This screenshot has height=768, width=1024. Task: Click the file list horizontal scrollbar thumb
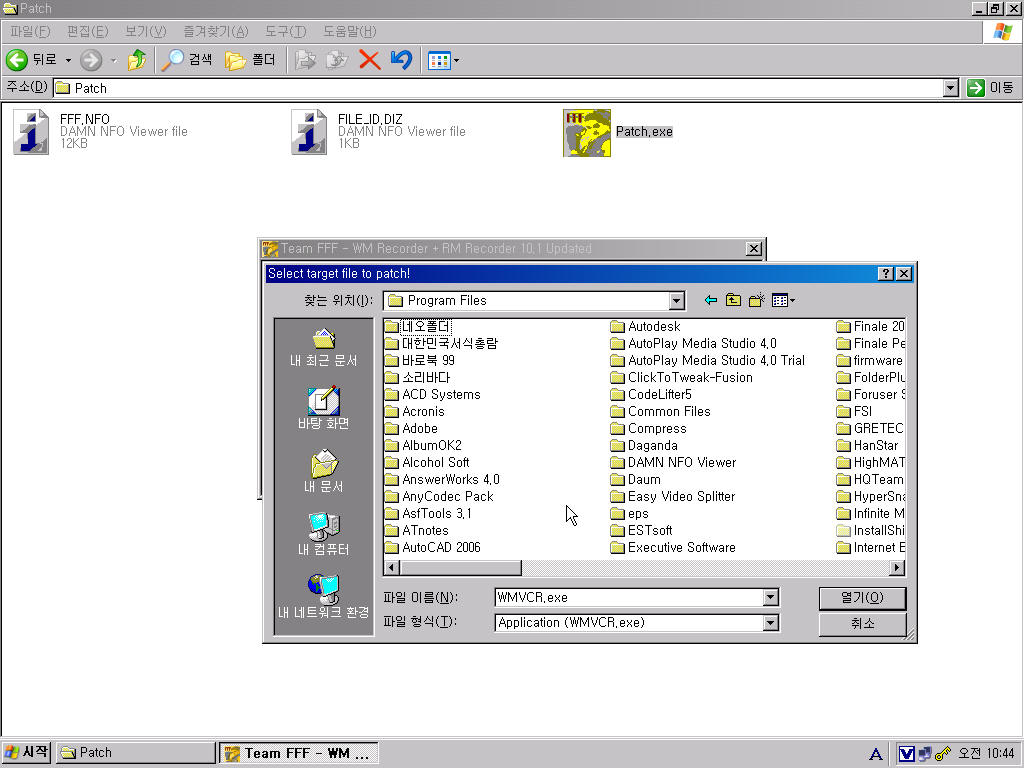click(x=460, y=568)
